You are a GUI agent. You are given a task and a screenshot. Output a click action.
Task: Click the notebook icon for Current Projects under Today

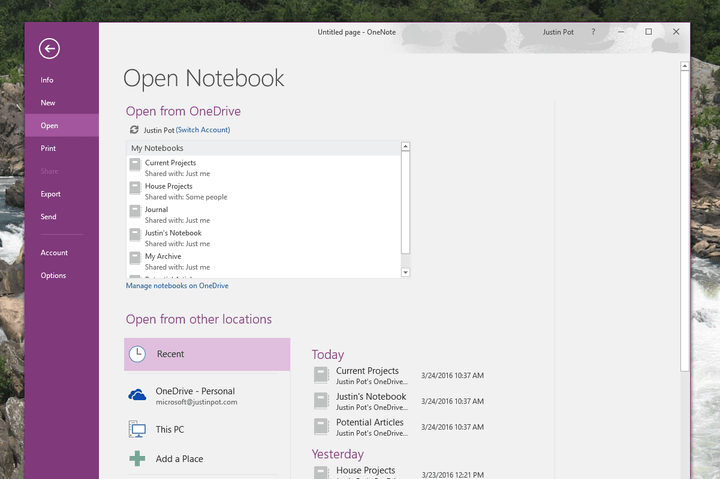point(321,375)
